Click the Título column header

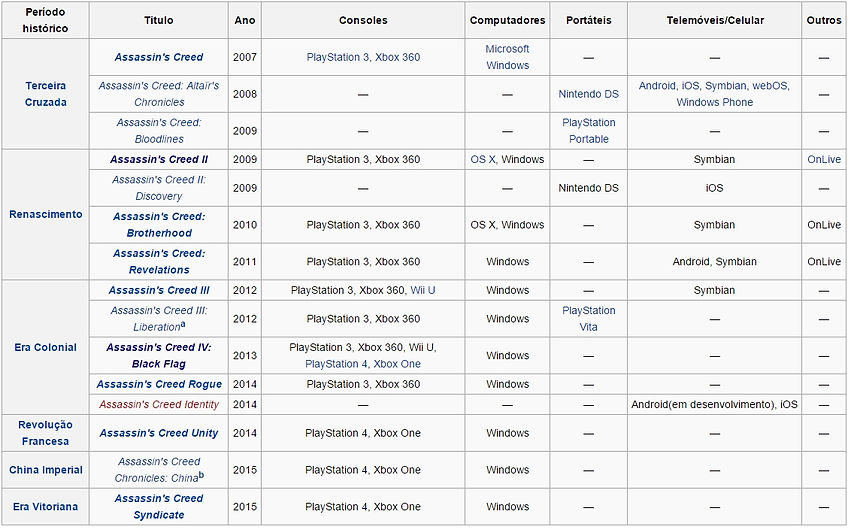coord(158,20)
